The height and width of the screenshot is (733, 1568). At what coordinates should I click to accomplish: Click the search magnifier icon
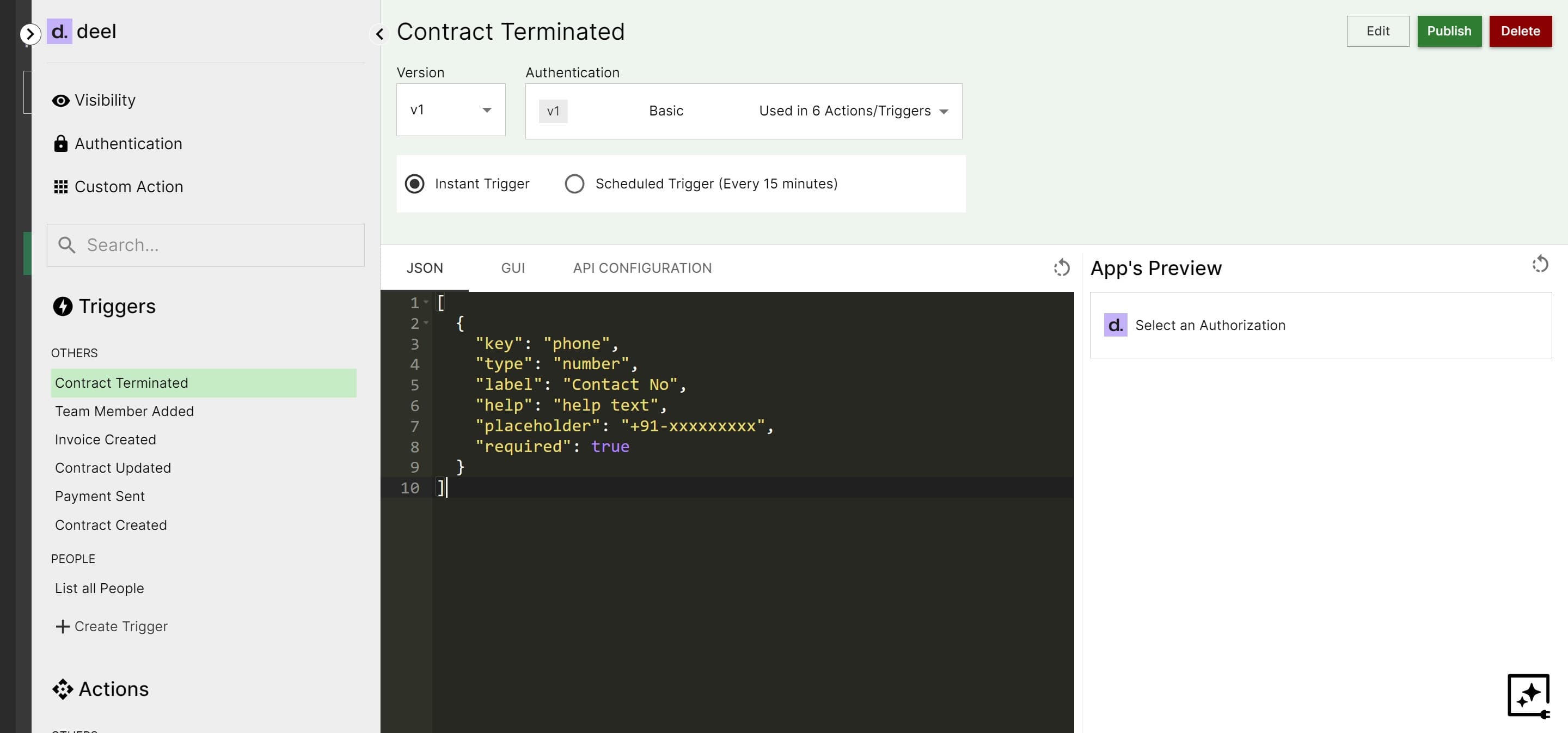click(66, 245)
